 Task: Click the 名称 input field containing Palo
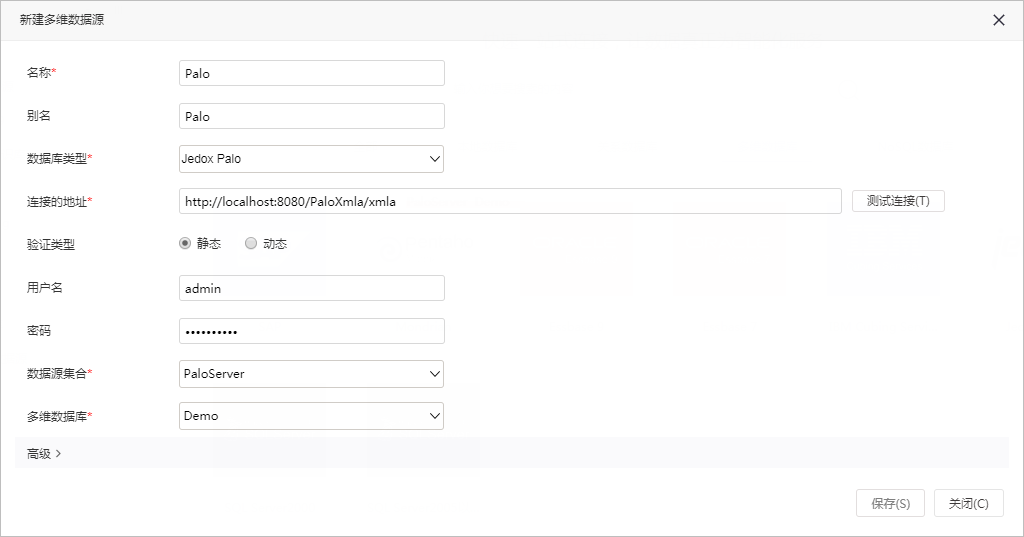tap(312, 73)
